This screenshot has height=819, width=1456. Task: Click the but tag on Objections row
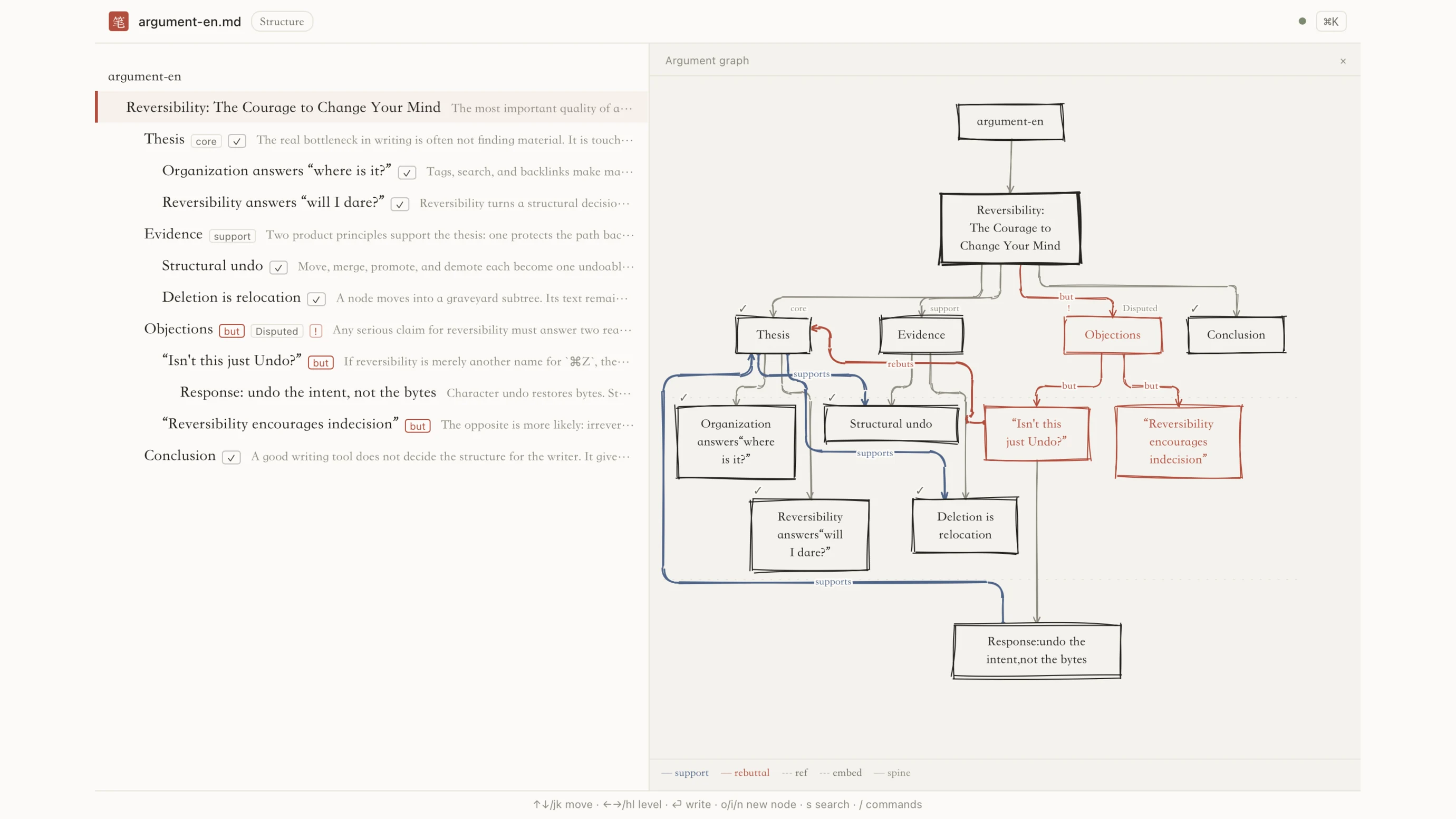[232, 331]
